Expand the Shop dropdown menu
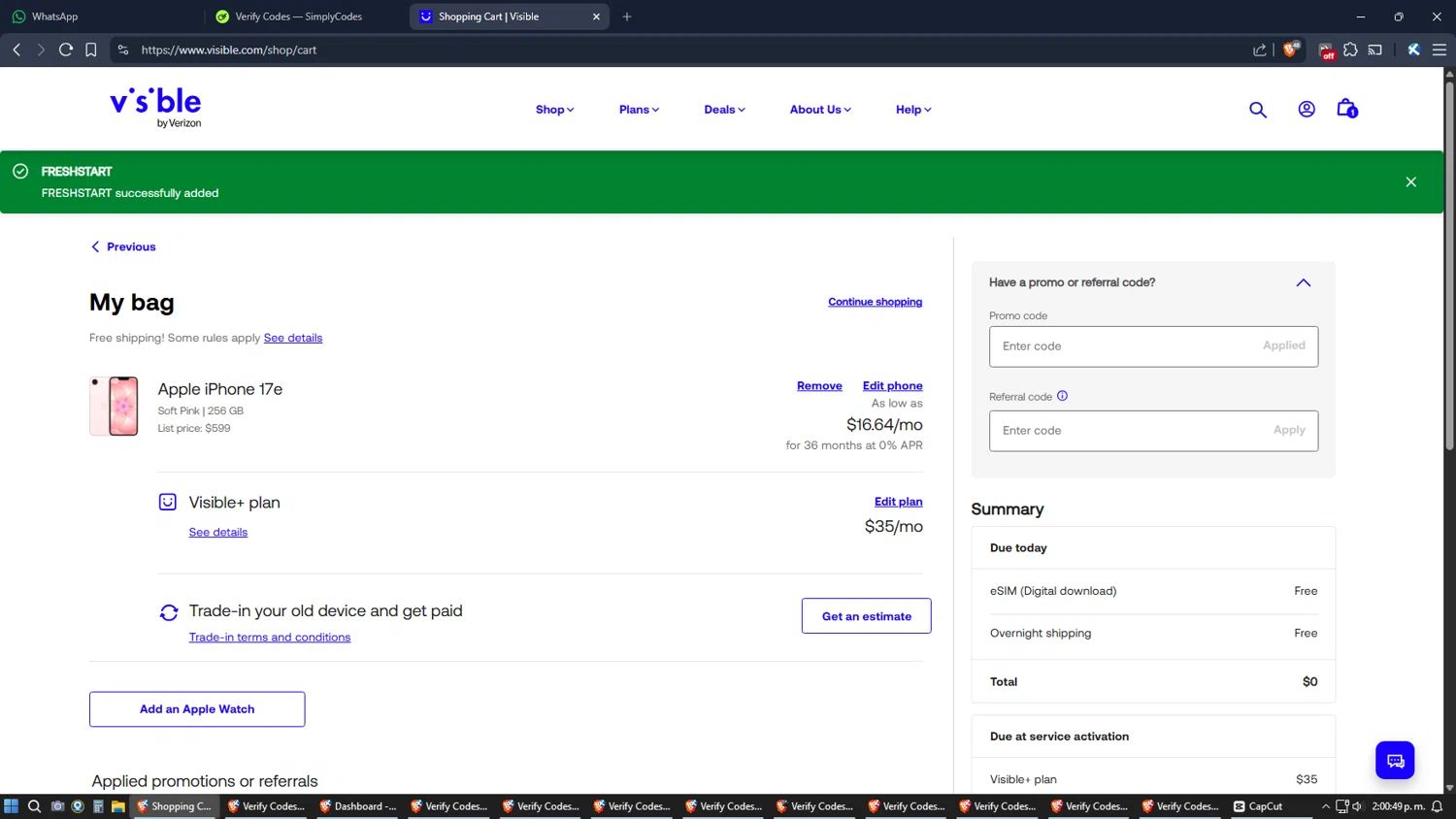 (x=554, y=110)
